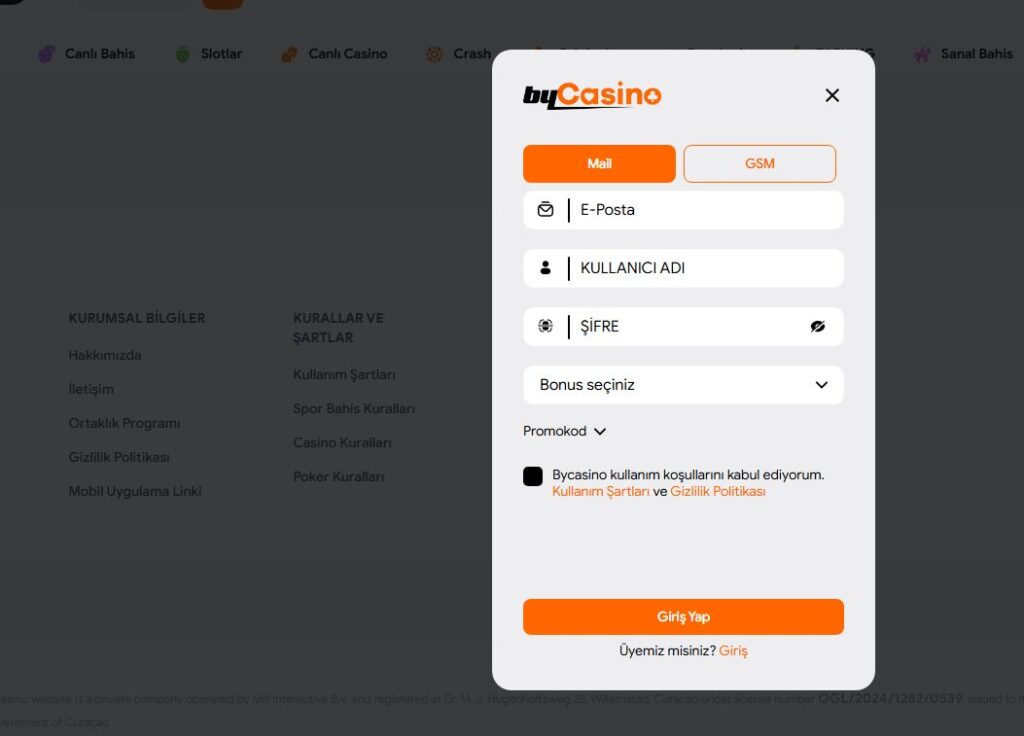1024x736 pixels.
Task: Select the Sanal Bahis icon
Action: point(921,53)
